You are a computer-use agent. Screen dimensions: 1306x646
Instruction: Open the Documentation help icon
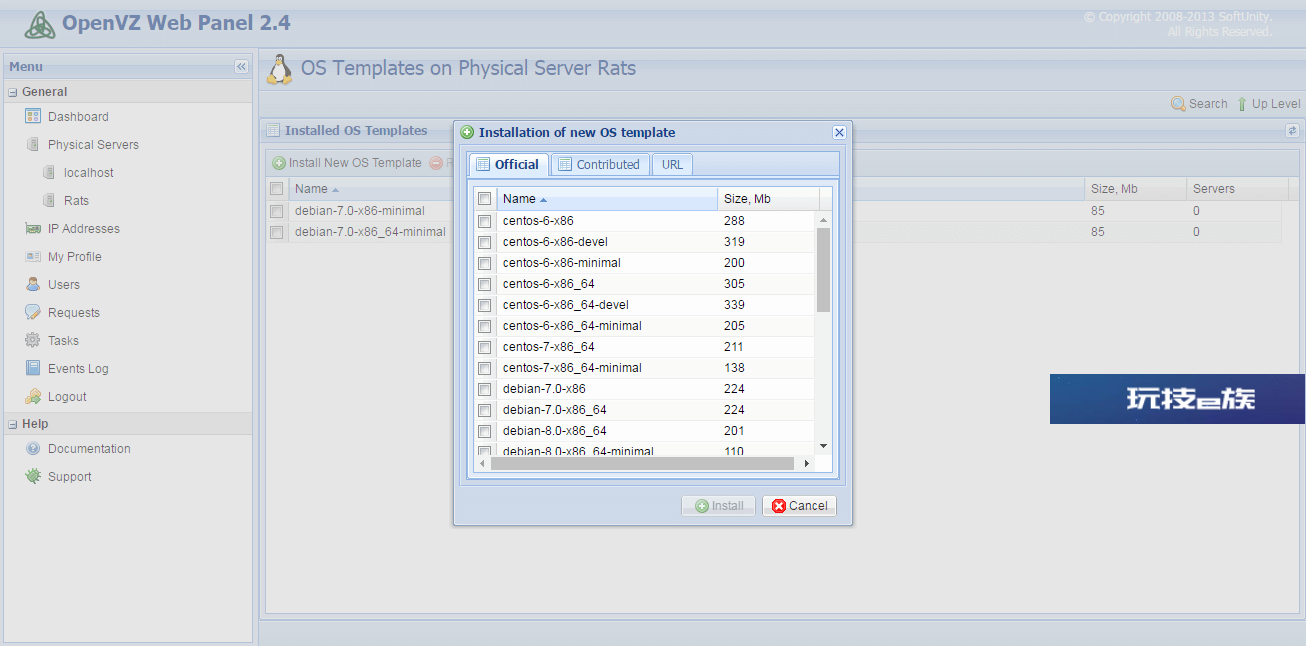(x=32, y=449)
